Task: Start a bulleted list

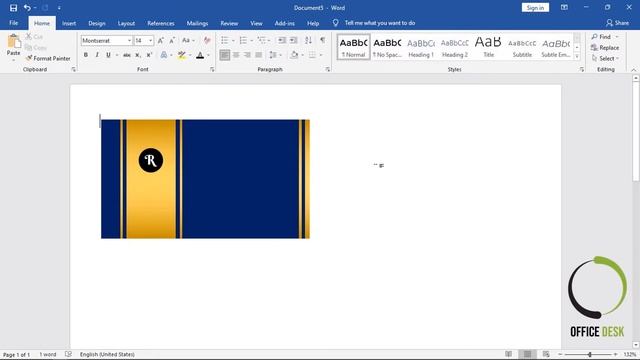Action: pos(224,40)
